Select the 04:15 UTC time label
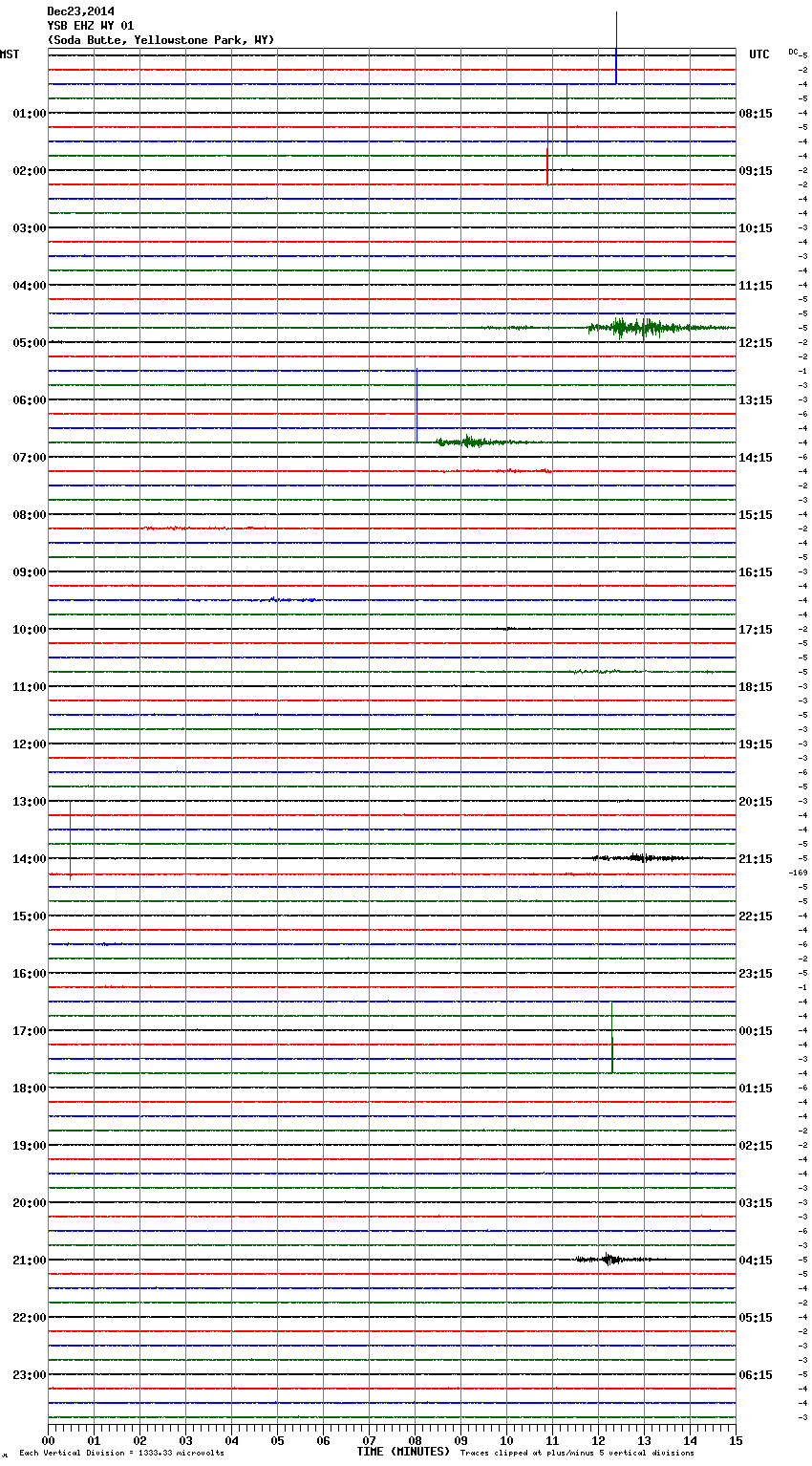Image resolution: width=812 pixels, height=1466 pixels. (x=756, y=1261)
